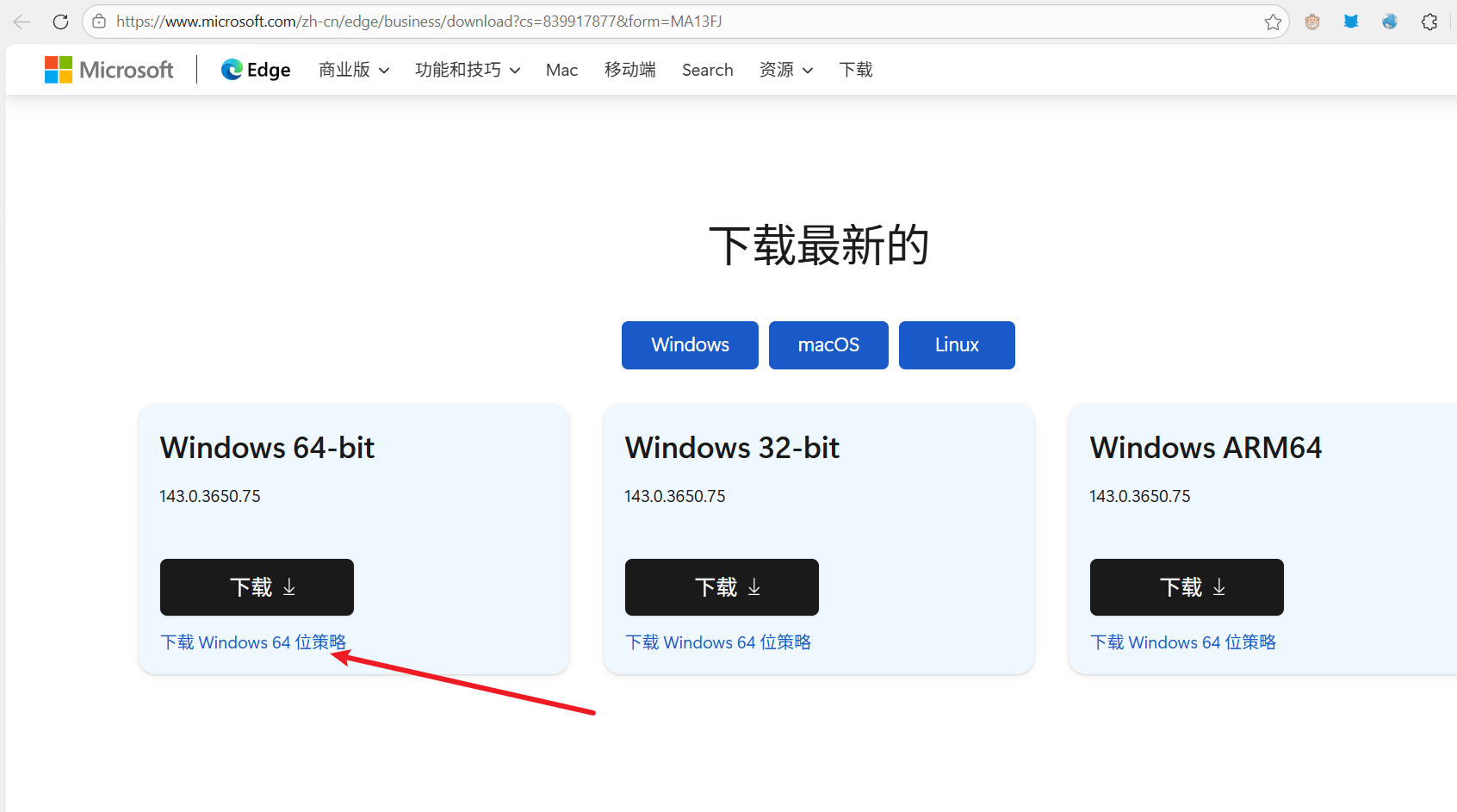The height and width of the screenshot is (812, 1457).
Task: Expand the 资源 dropdown menu
Action: coord(786,70)
